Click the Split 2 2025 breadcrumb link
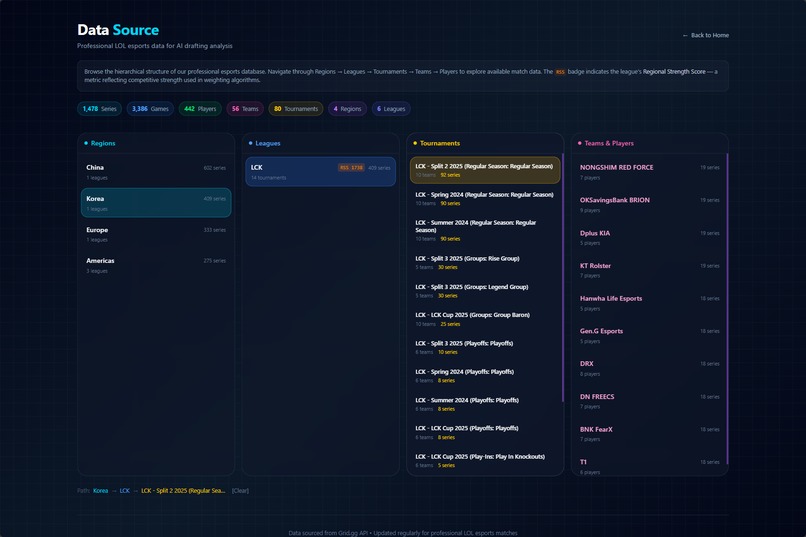Screen dimensions: 806x537 click(183, 491)
